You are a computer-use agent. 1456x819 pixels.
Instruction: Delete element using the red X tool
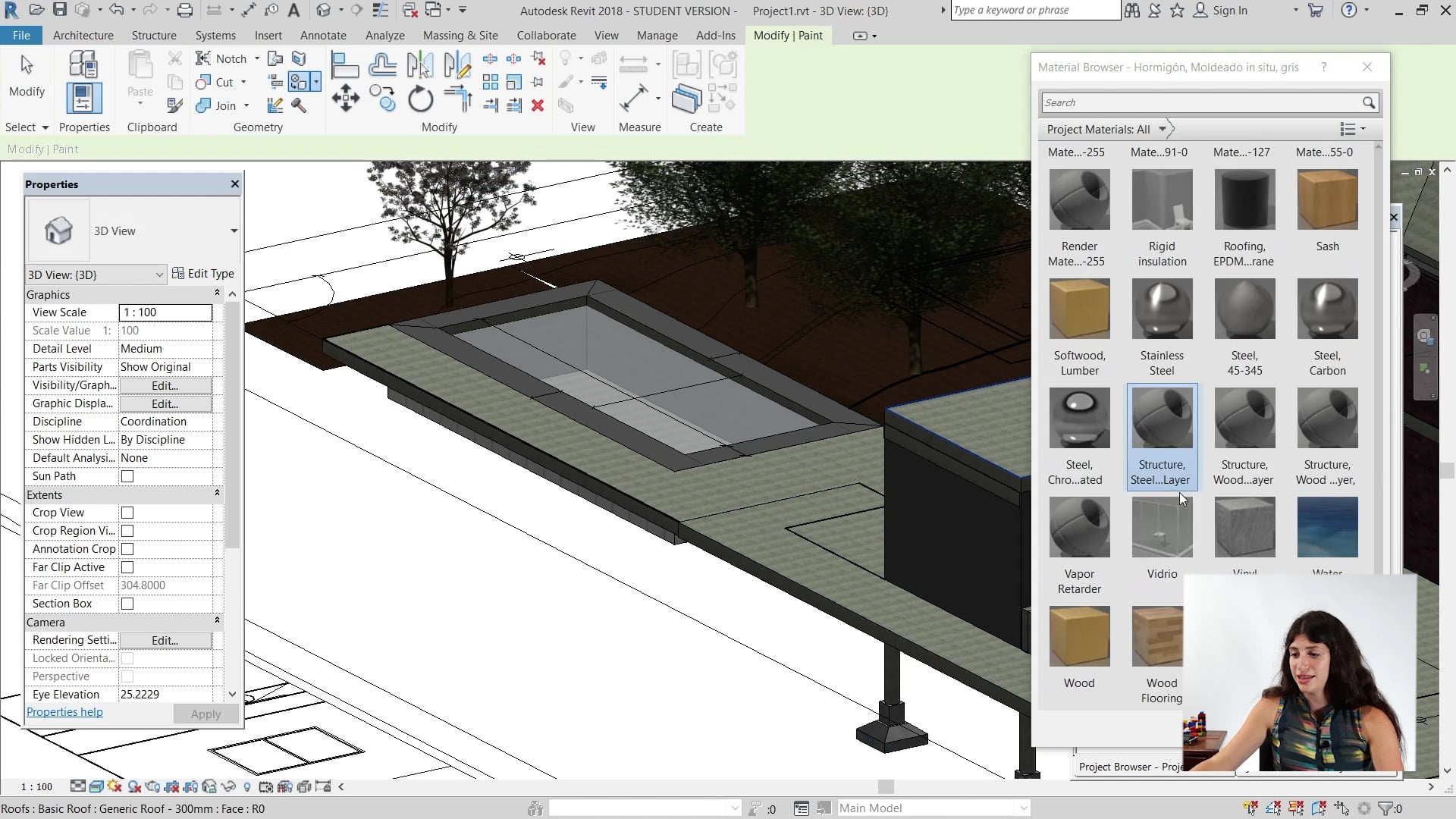click(538, 106)
